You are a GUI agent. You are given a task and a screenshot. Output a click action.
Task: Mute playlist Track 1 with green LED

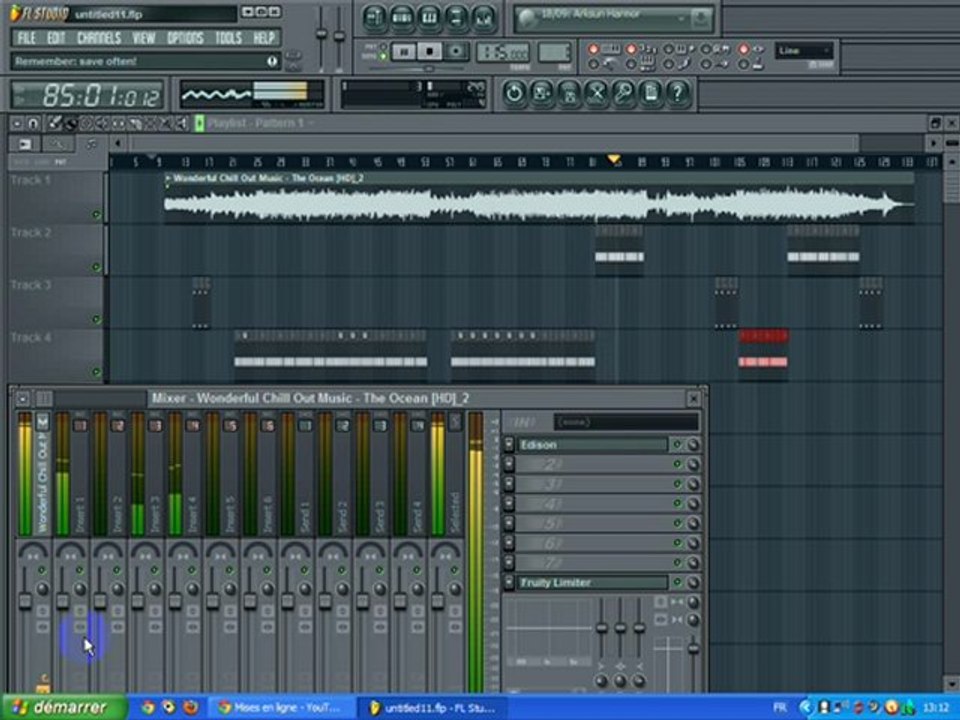point(96,214)
